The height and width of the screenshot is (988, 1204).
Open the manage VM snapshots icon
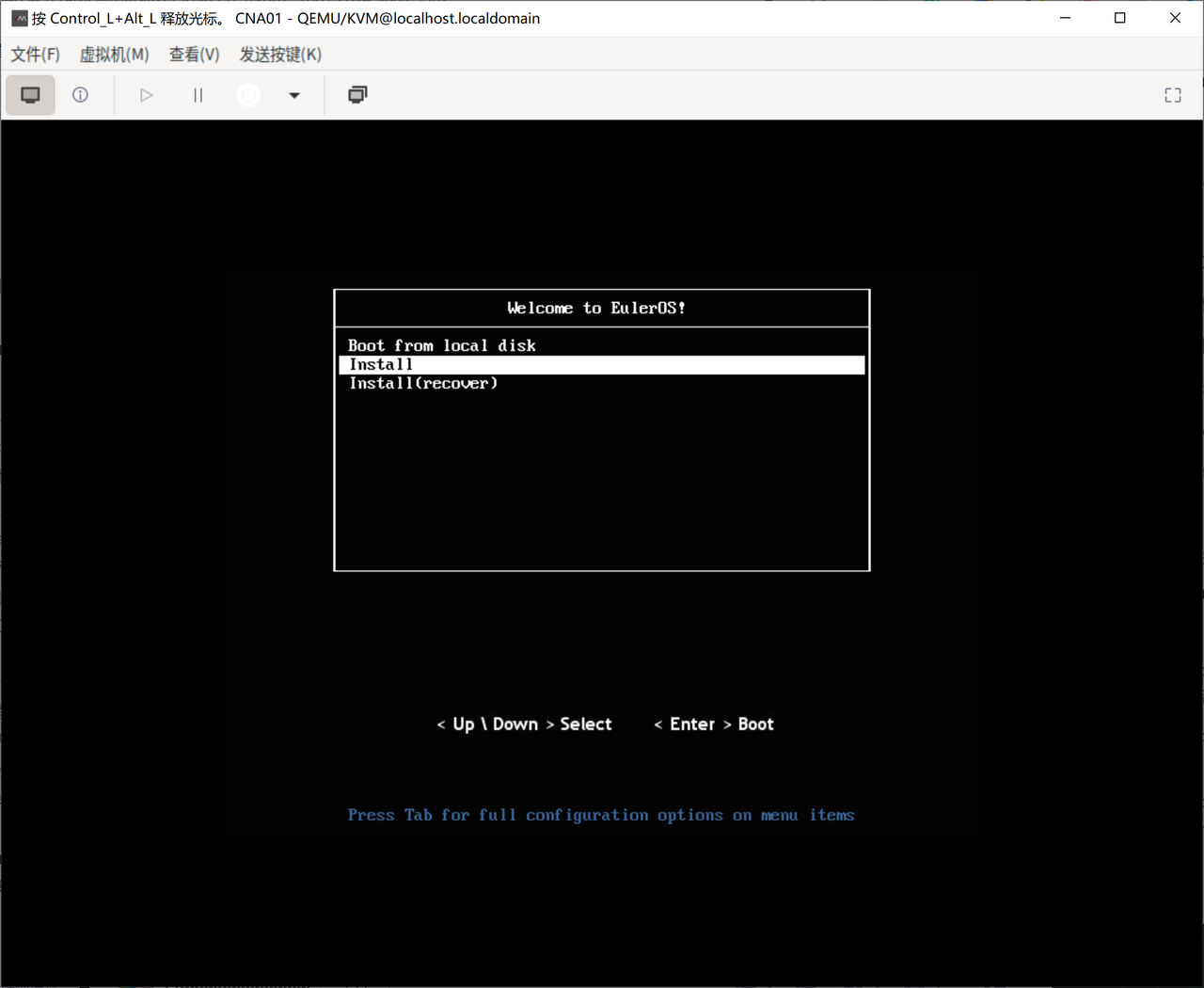point(357,95)
